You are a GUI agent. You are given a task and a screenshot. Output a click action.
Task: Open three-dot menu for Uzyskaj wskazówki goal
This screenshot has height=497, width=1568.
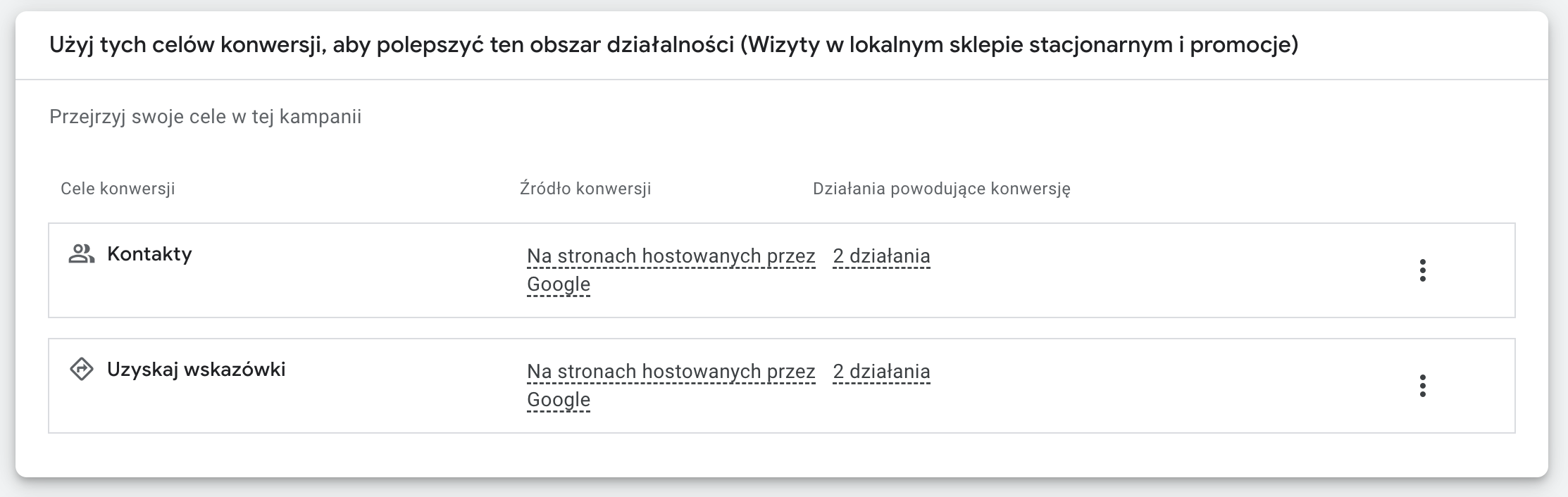(x=1422, y=386)
